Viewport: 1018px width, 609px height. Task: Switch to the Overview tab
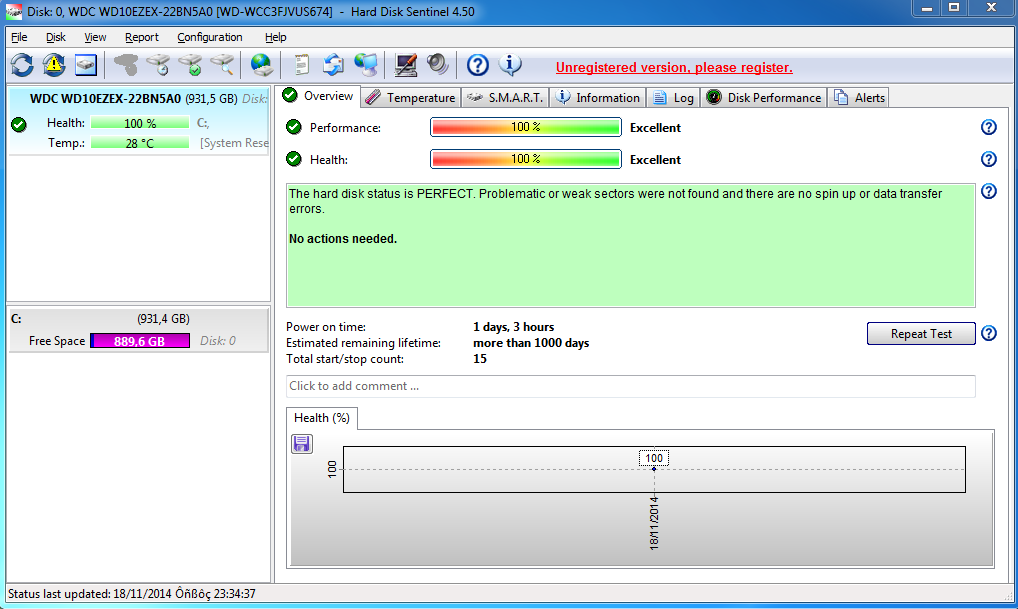click(x=318, y=96)
